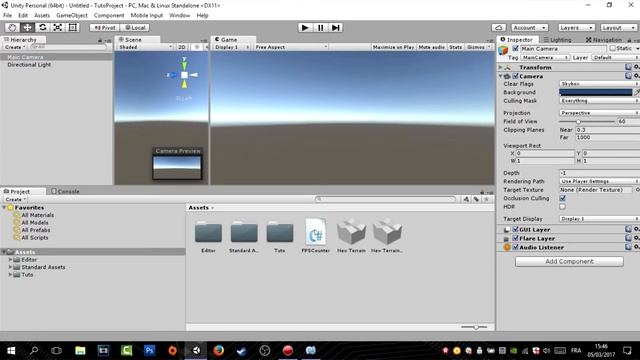Open Unity from the Windows taskbar
The height and width of the screenshot is (360, 640).
coord(196,350)
